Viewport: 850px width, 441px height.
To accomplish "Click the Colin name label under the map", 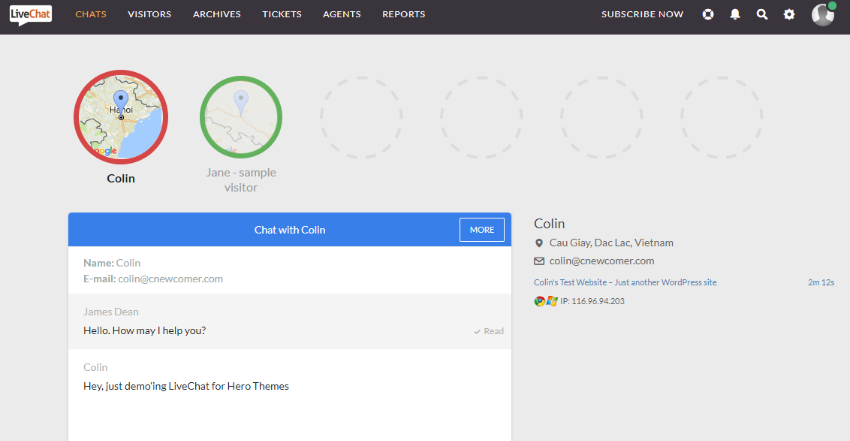I will coord(121,178).
